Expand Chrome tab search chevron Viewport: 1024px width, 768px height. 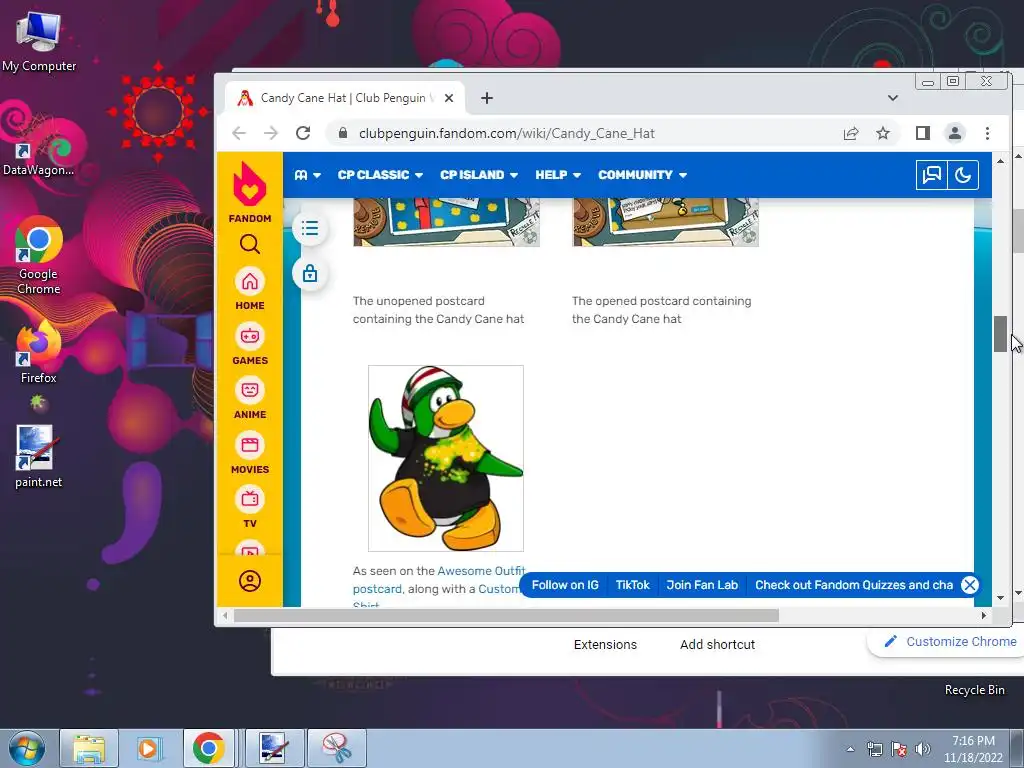[893, 98]
